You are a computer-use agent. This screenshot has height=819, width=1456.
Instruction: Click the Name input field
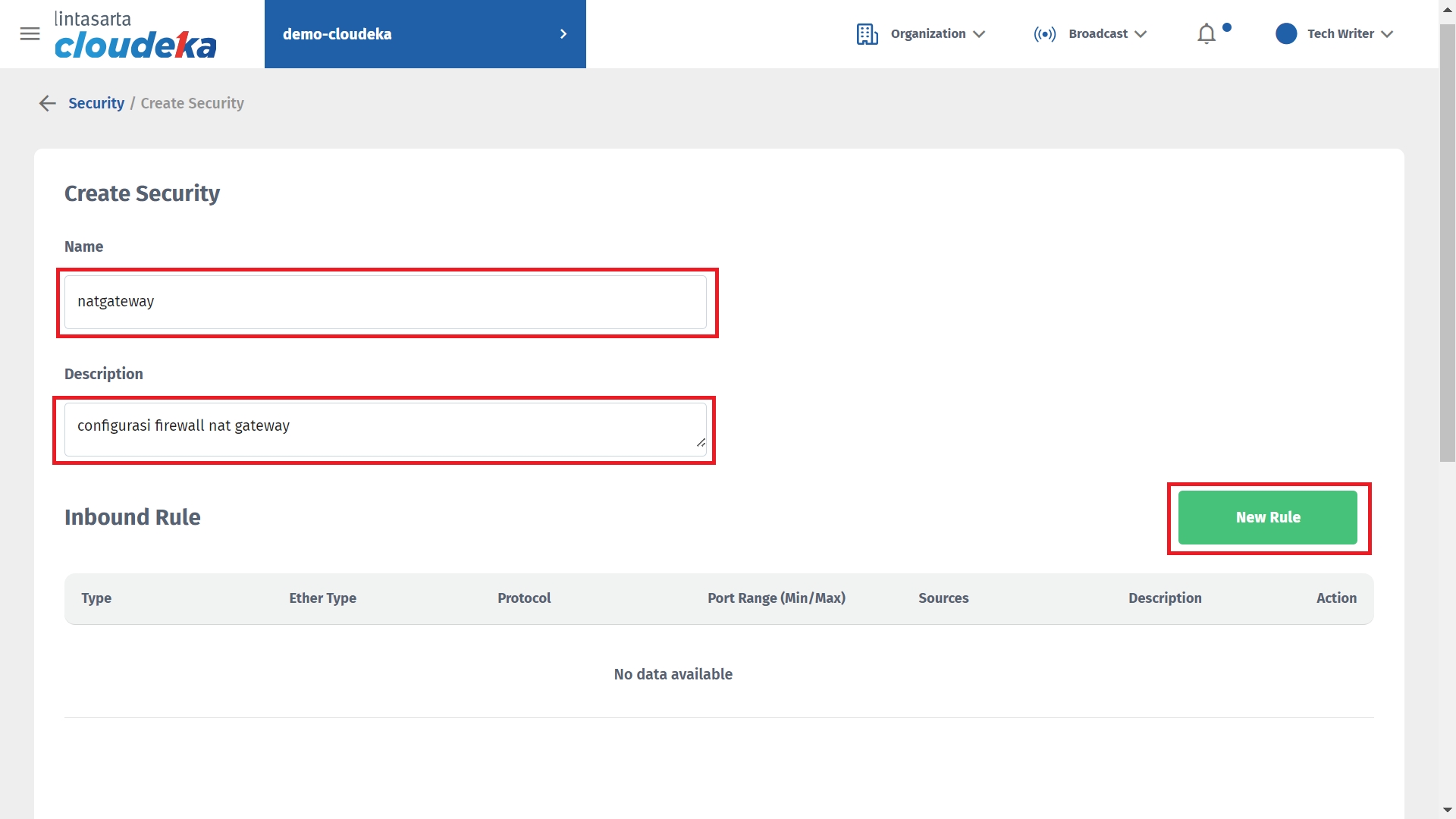(x=385, y=302)
